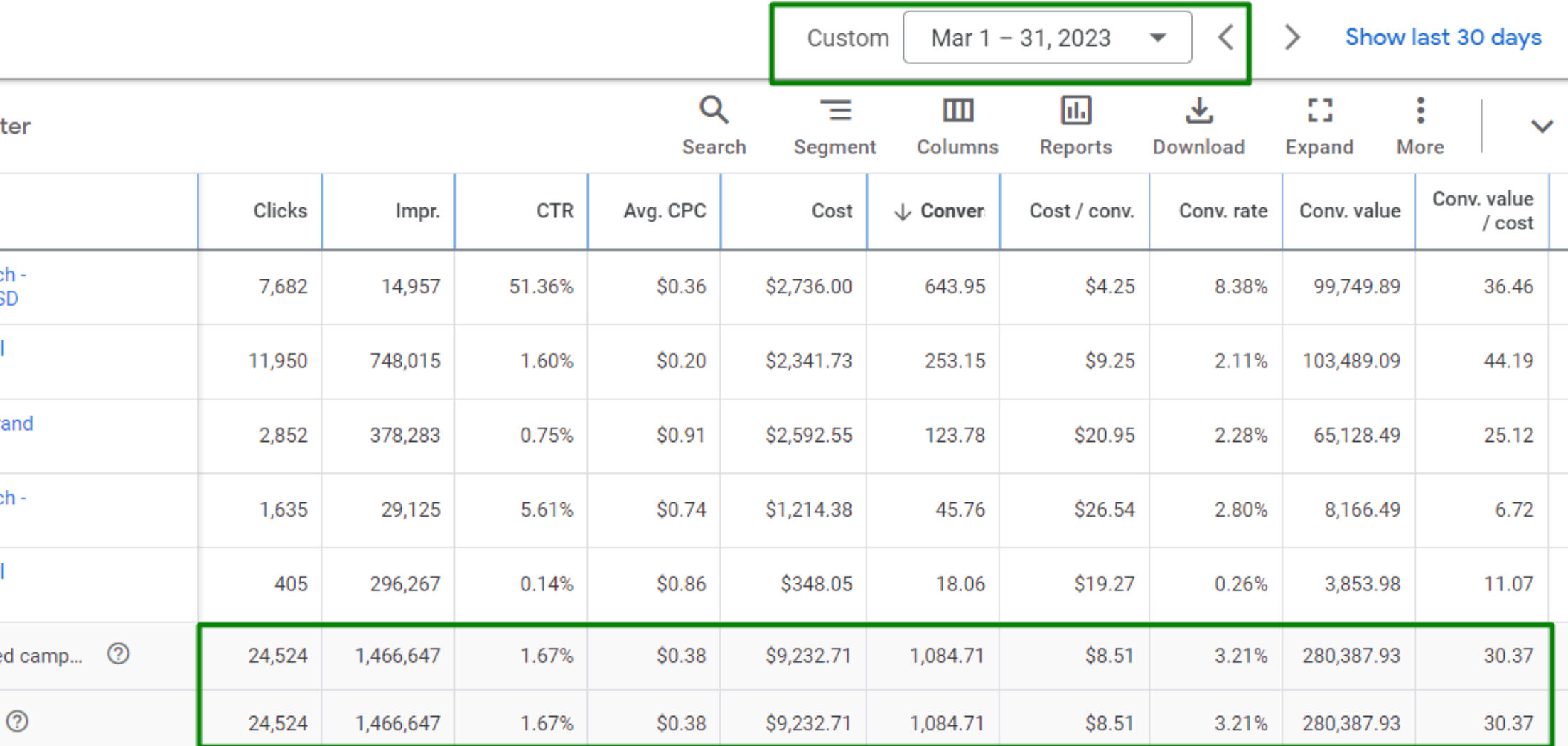Open the campaign link ending in 'rand'
This screenshot has width=1568, height=746.
(17, 423)
